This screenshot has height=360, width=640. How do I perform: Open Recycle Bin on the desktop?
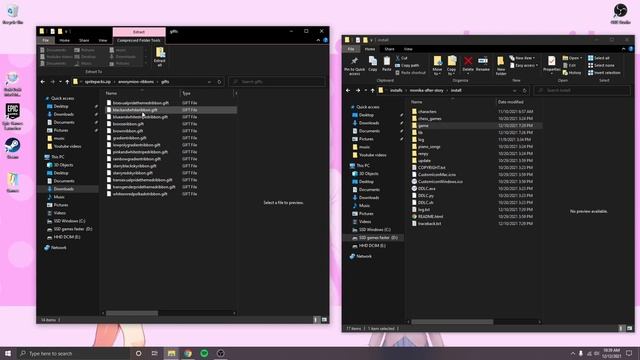(13, 14)
